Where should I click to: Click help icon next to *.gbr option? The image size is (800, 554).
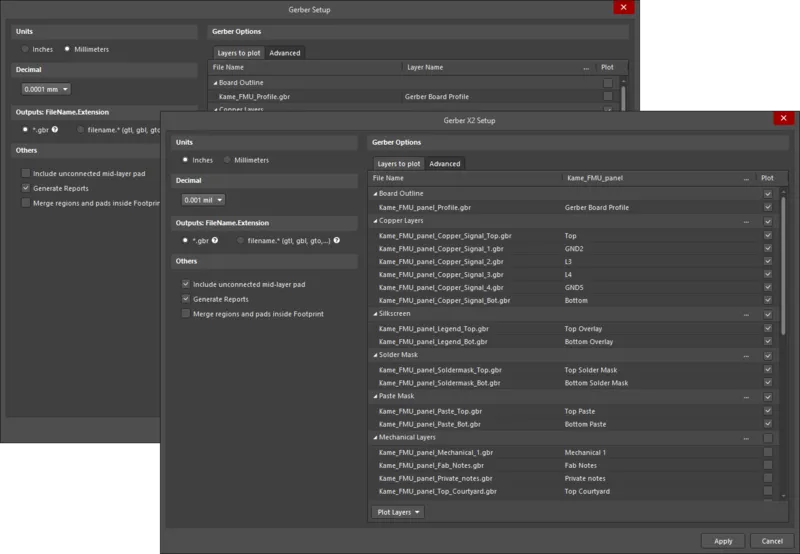(x=213, y=241)
